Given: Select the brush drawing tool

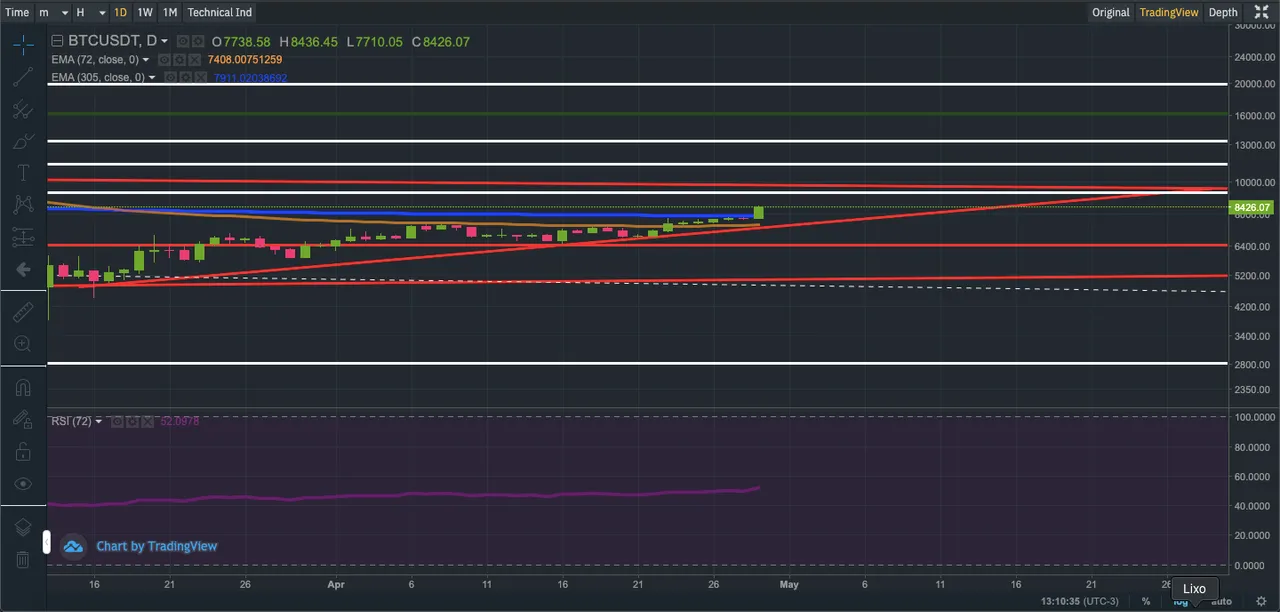Looking at the screenshot, I should coord(23,142).
